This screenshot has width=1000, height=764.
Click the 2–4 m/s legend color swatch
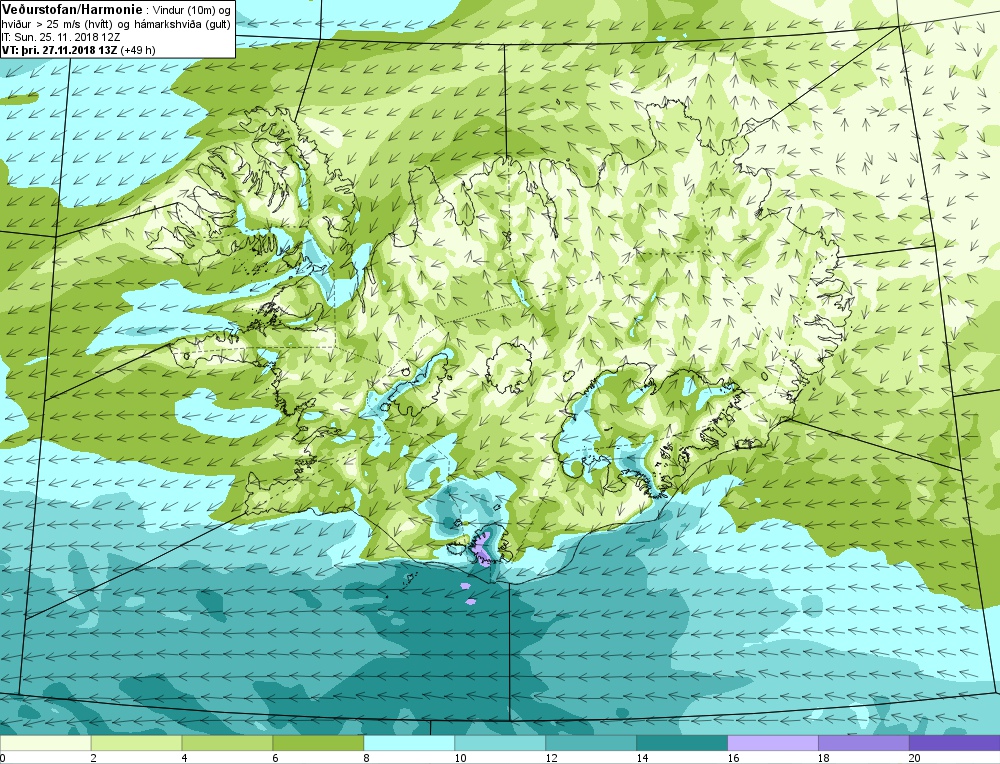(136, 743)
